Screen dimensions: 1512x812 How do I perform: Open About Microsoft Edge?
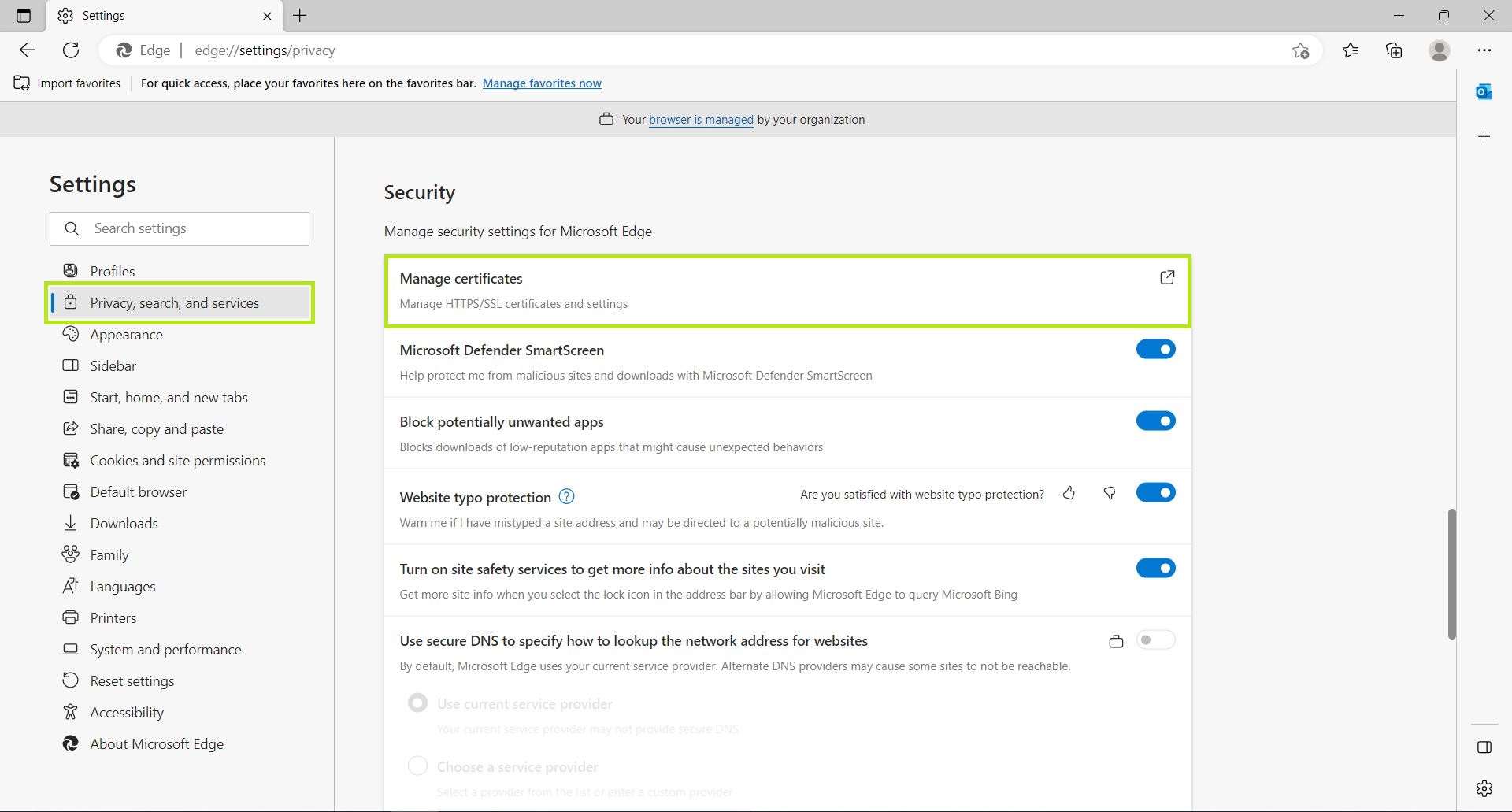point(180,743)
